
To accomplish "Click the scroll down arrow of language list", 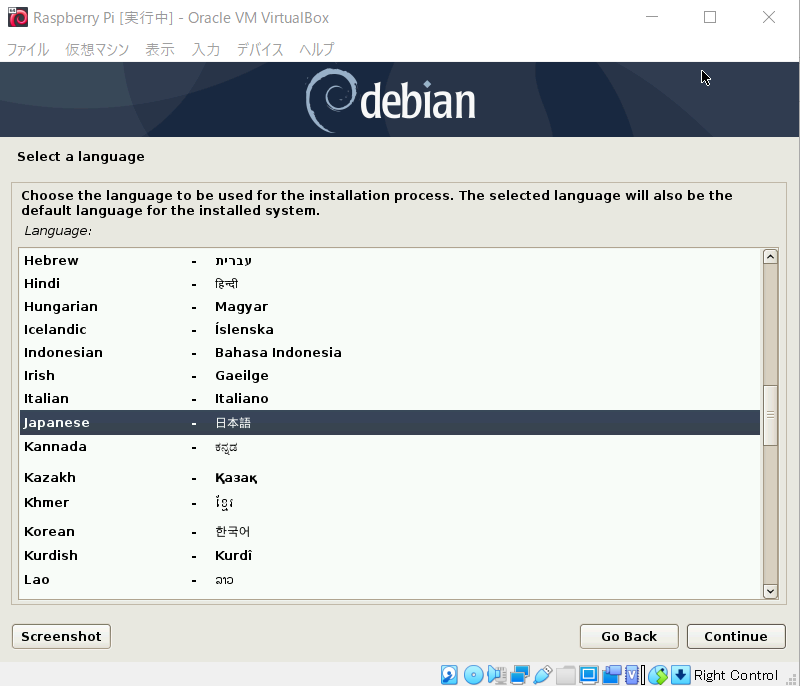I will click(x=770, y=591).
